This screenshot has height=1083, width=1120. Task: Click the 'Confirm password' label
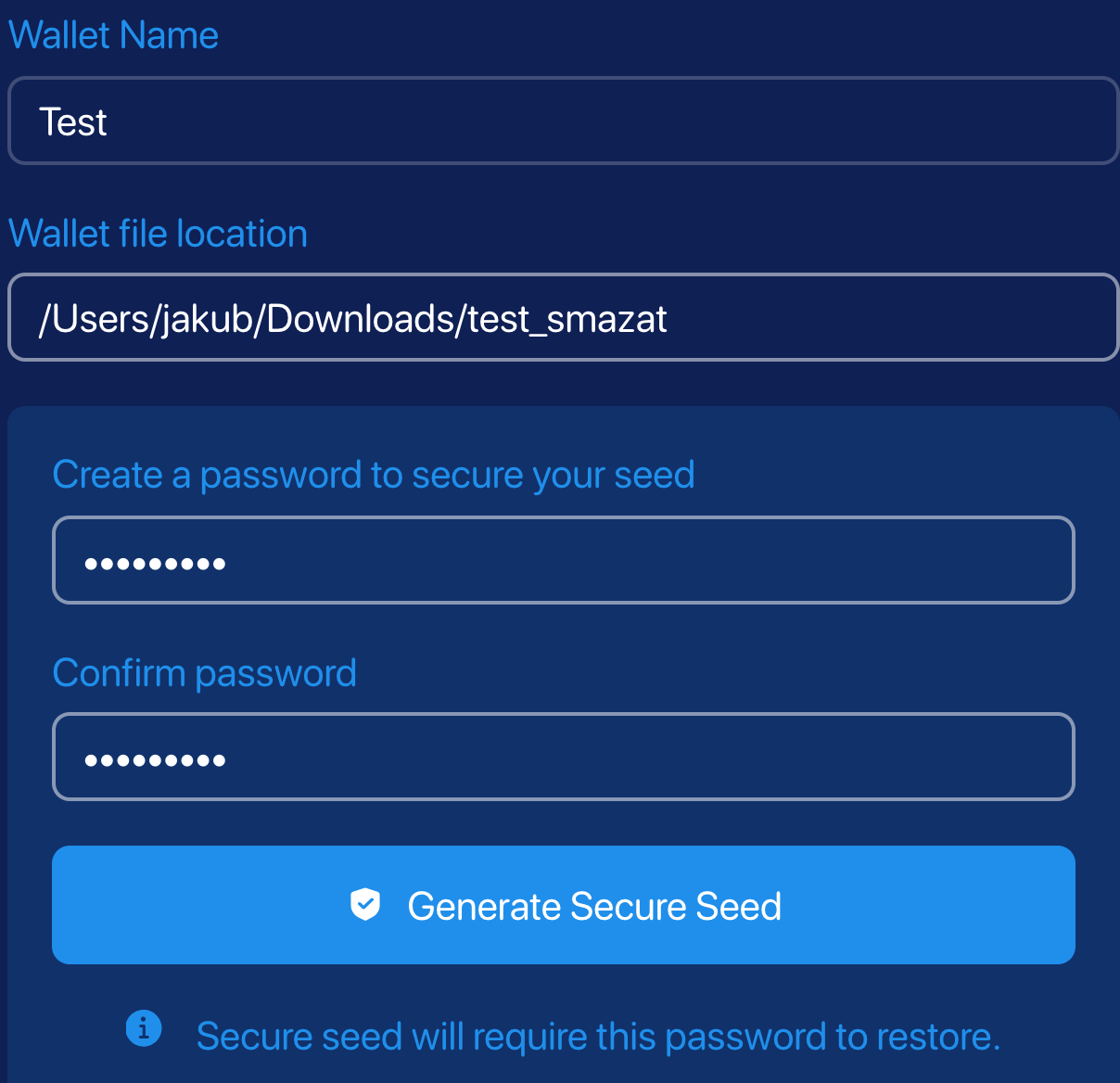click(204, 673)
